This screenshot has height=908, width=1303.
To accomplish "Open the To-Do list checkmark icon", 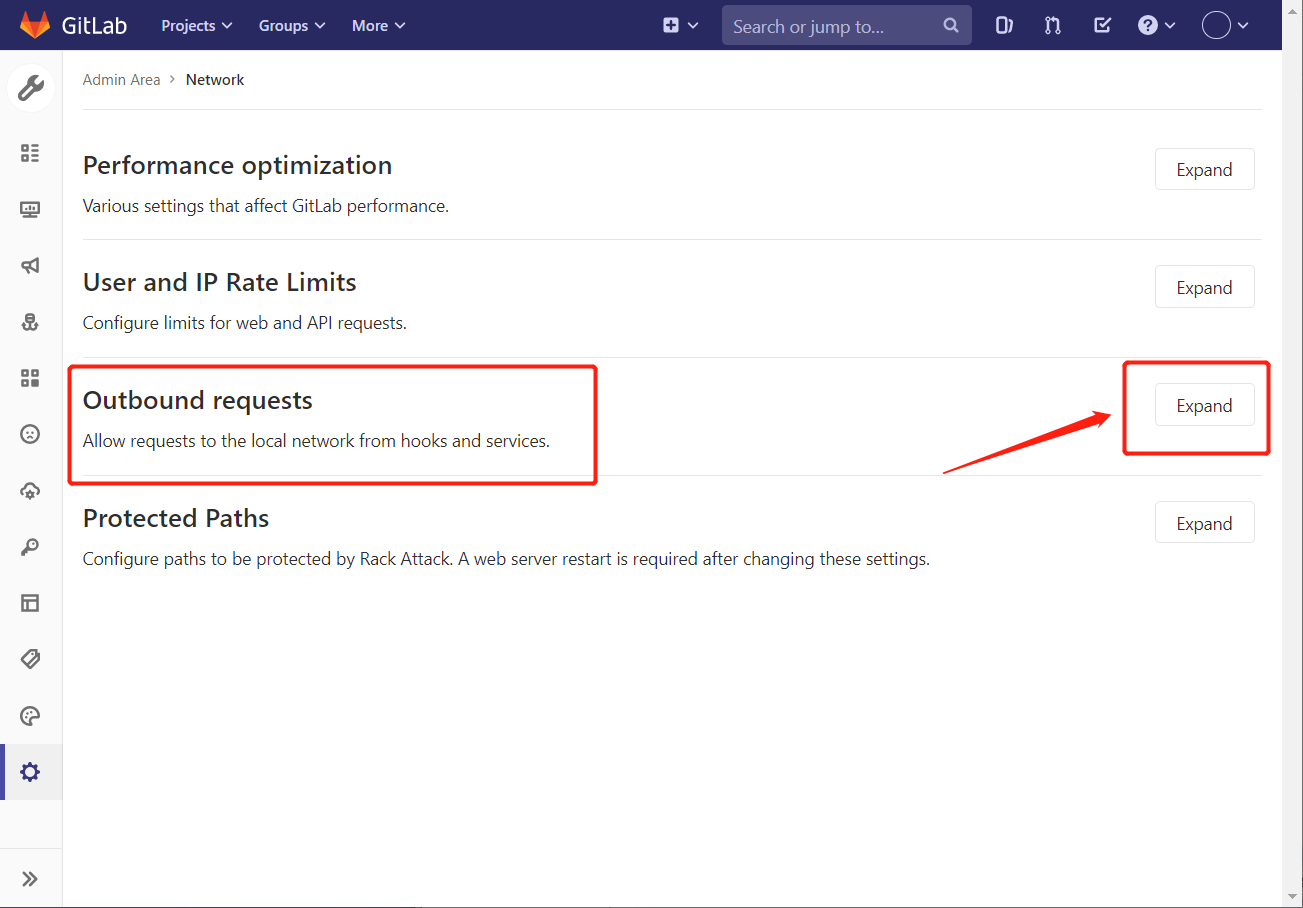I will tap(1102, 26).
